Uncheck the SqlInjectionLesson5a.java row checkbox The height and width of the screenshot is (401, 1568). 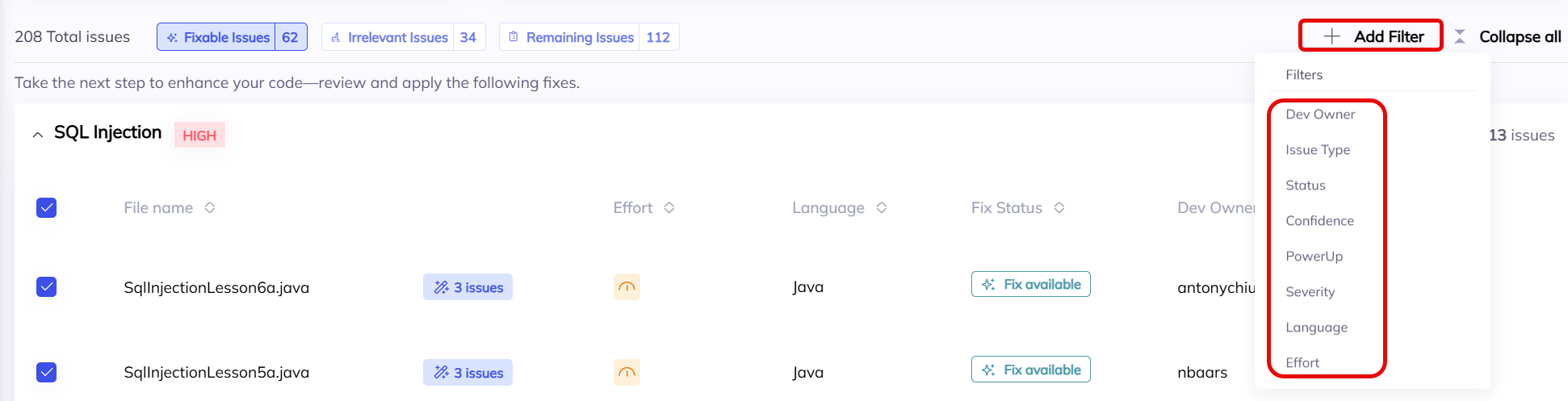47,372
